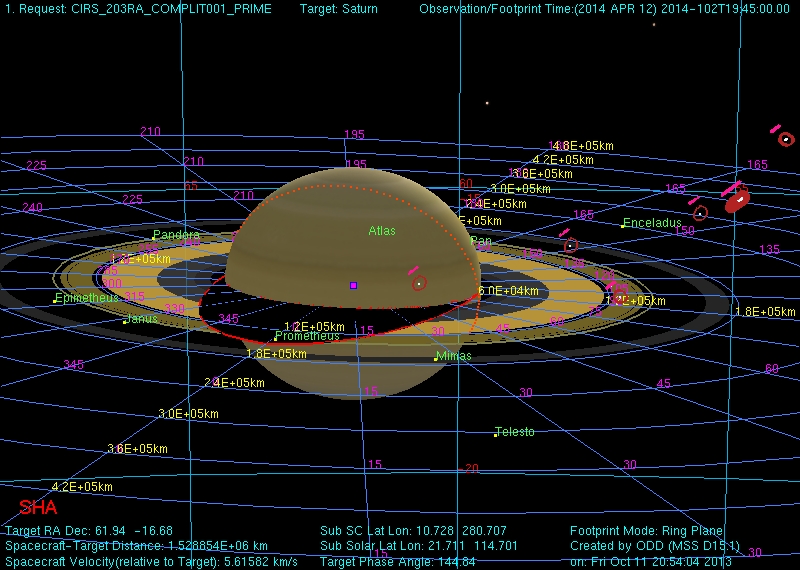Click the Enceladus moon marker dot
This screenshot has width=800, height=570.
click(x=622, y=226)
